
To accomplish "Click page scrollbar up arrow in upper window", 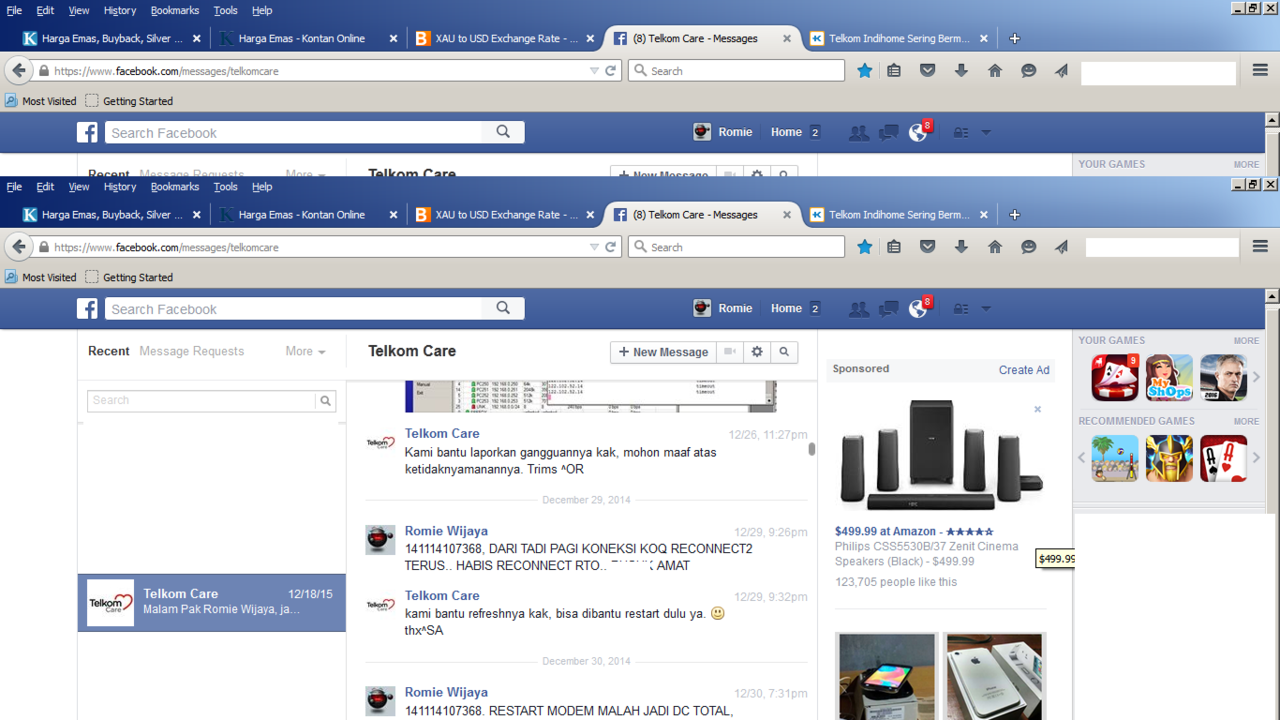I will [1272, 120].
